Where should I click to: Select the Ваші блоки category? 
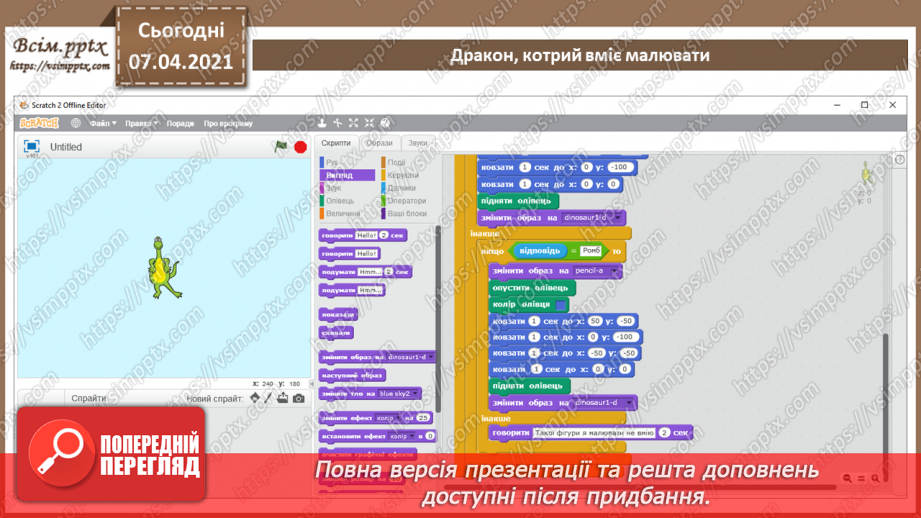coord(405,214)
